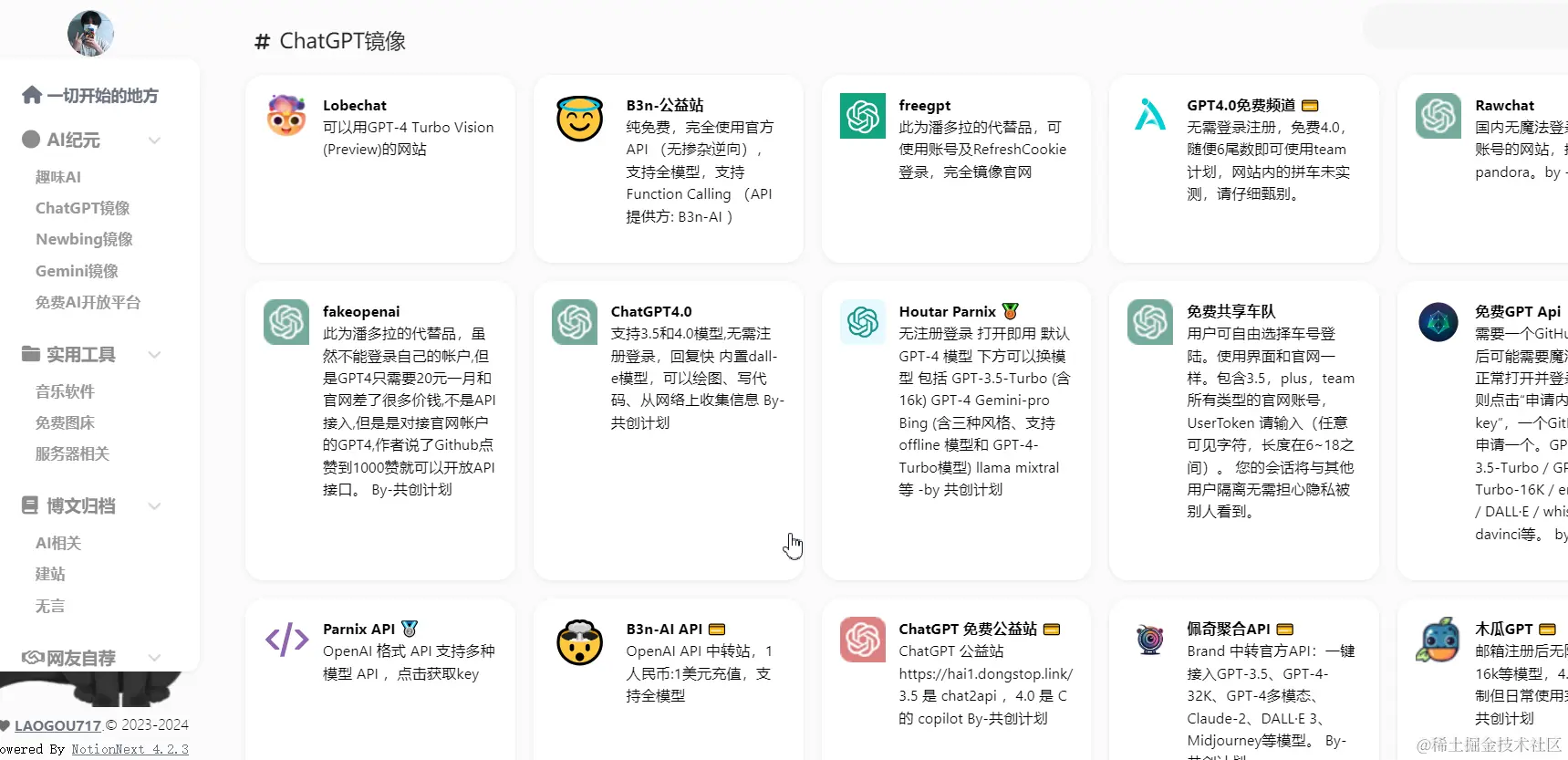Click the 佩奇聚合API icon
The height and width of the screenshot is (760, 1568).
coord(1150,640)
